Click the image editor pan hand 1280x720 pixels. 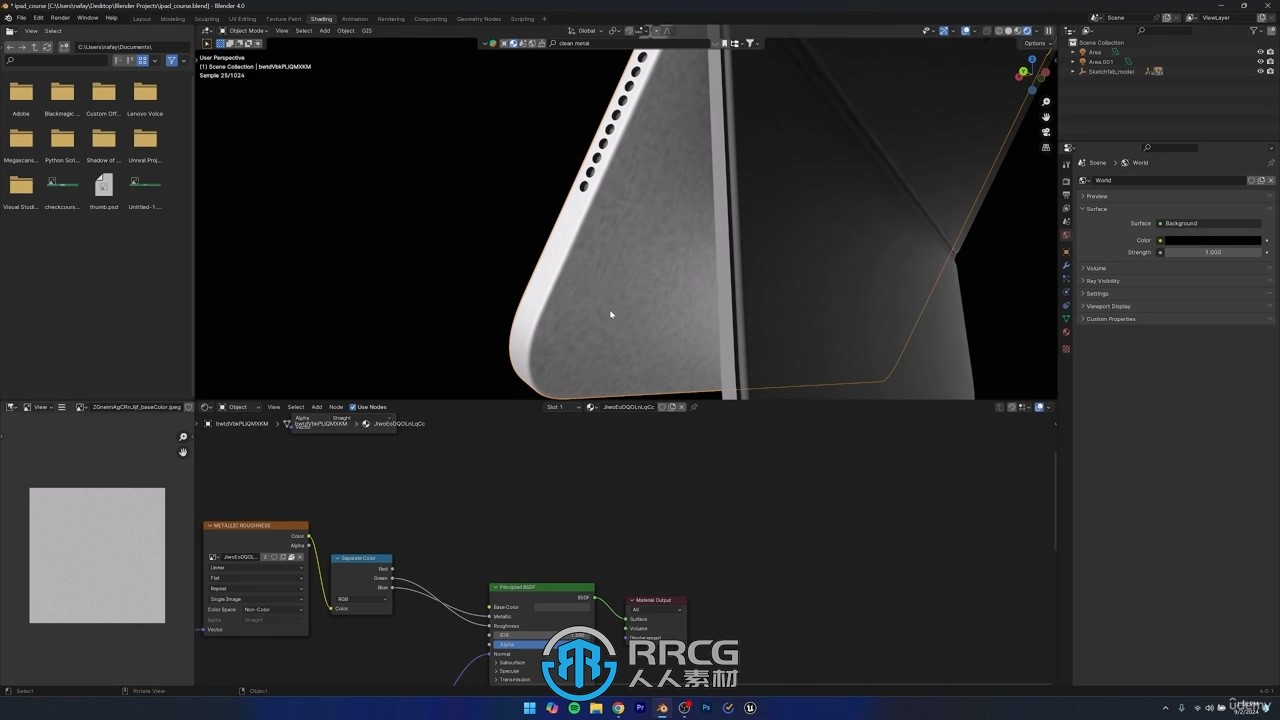point(183,452)
